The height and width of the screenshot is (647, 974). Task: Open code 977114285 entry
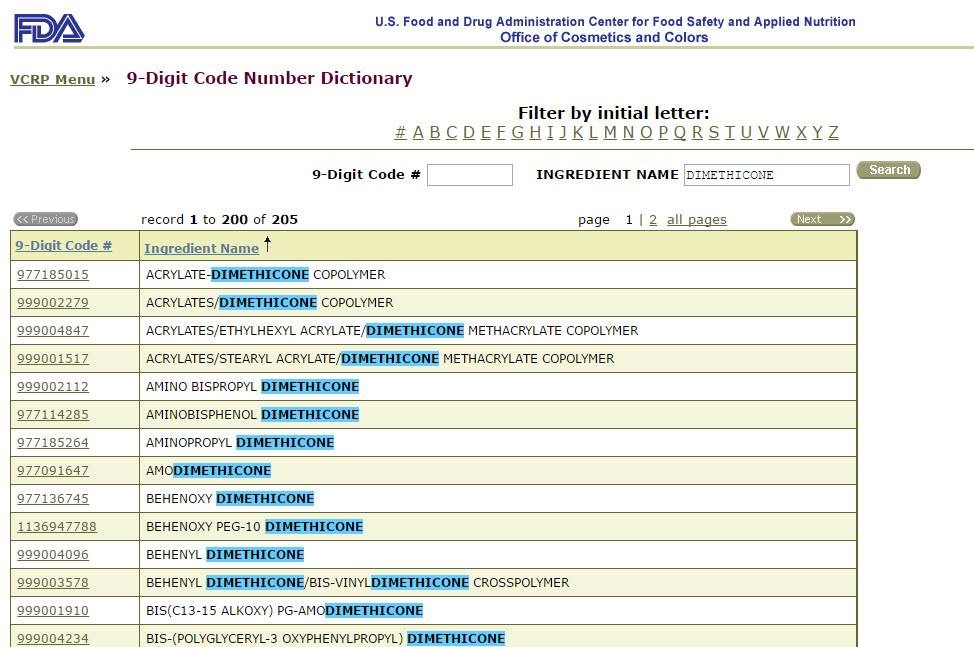(x=53, y=414)
